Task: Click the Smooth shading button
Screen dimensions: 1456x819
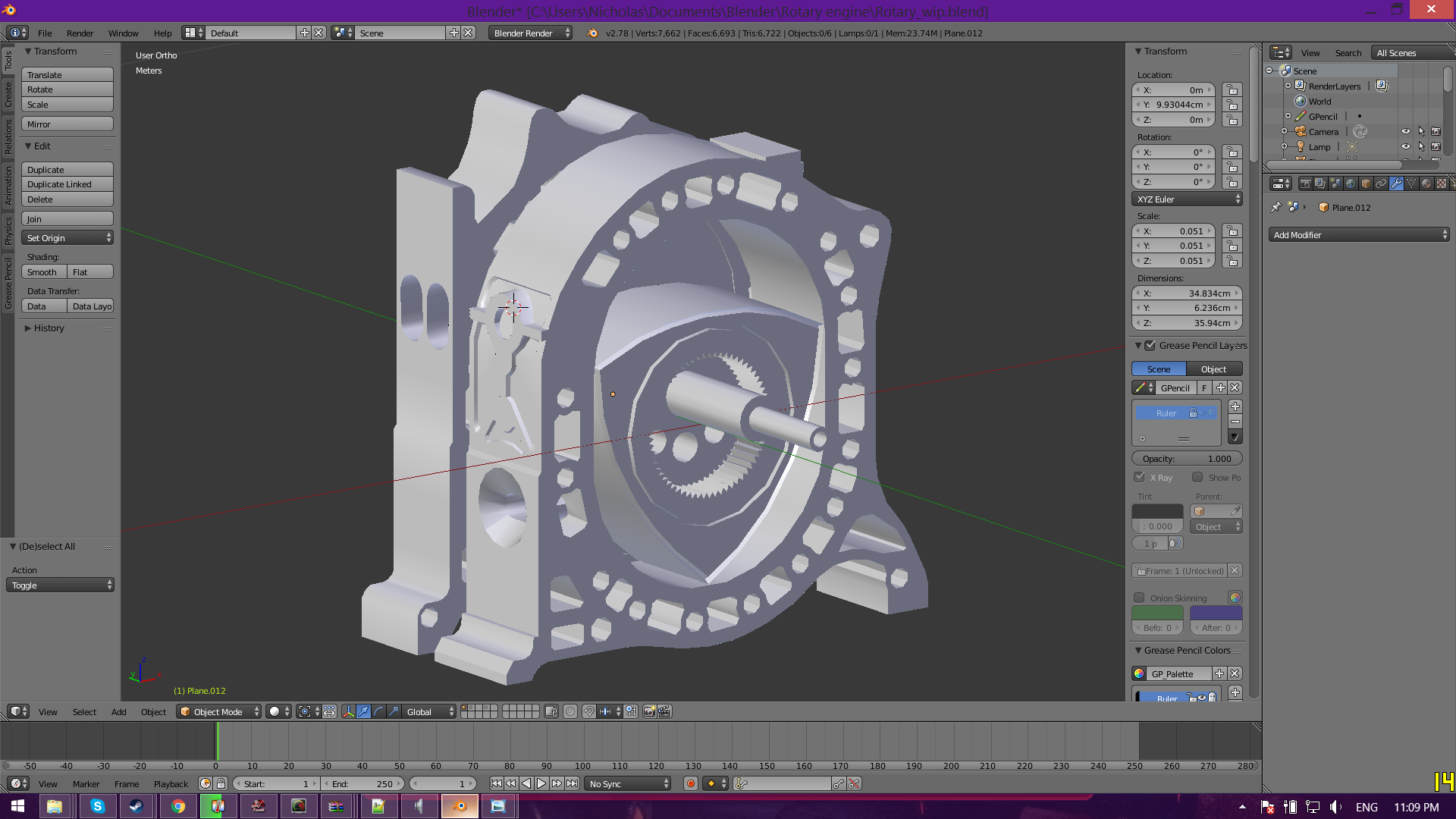Action: pos(43,272)
